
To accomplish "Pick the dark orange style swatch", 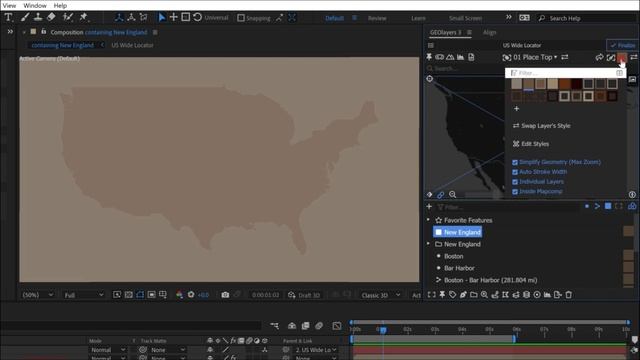I will point(564,84).
